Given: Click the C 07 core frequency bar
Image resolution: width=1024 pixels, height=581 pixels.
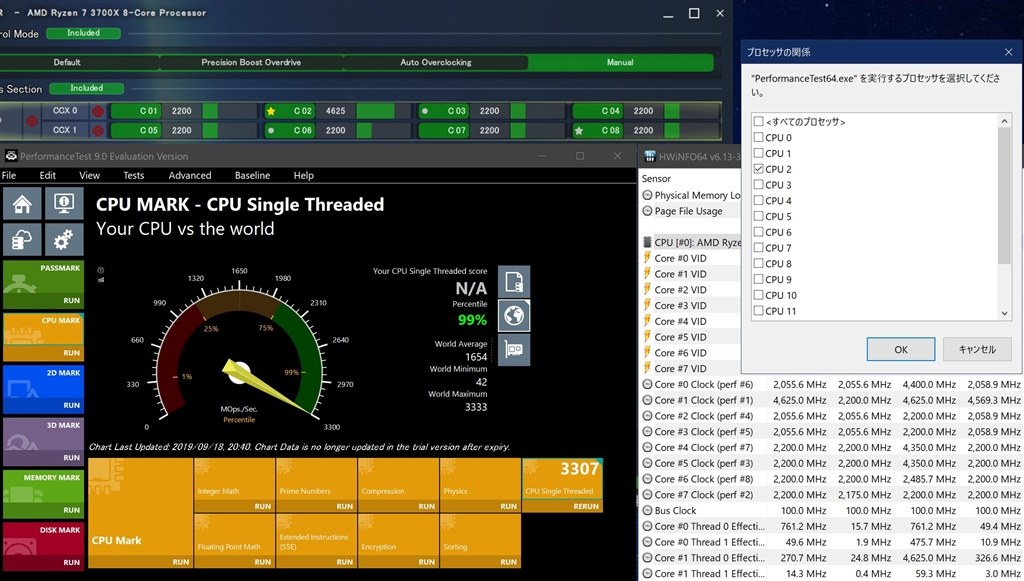Looking at the screenshot, I should pyautogui.click(x=538, y=131).
